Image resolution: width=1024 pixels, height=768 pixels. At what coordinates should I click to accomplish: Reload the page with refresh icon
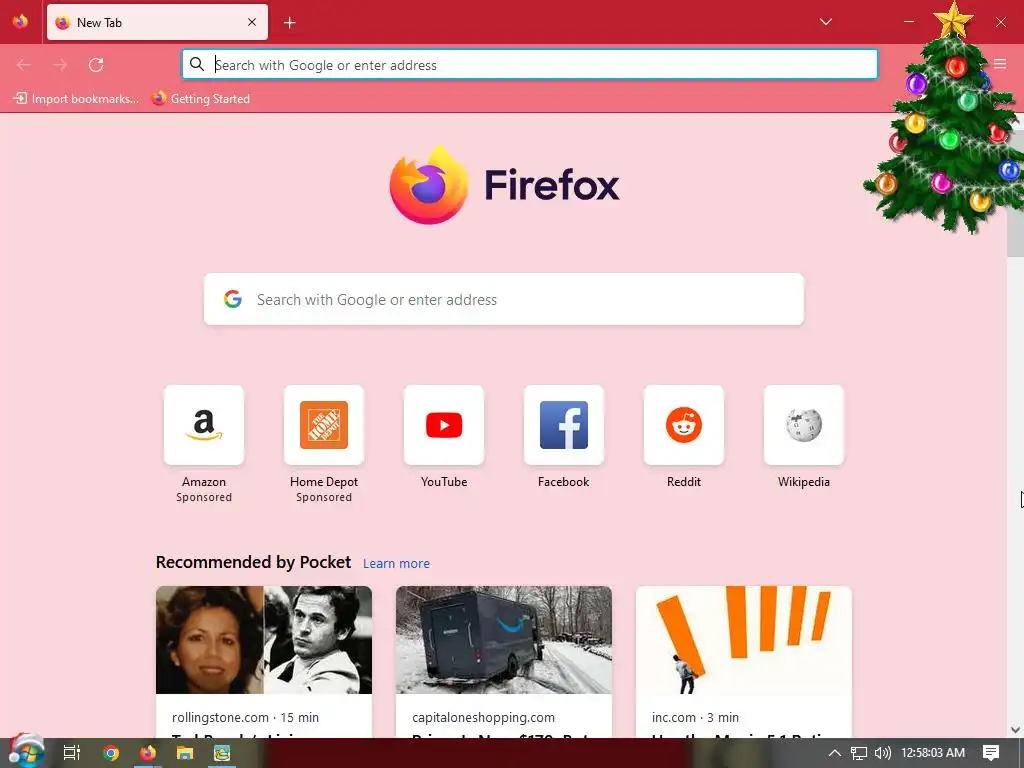point(96,65)
